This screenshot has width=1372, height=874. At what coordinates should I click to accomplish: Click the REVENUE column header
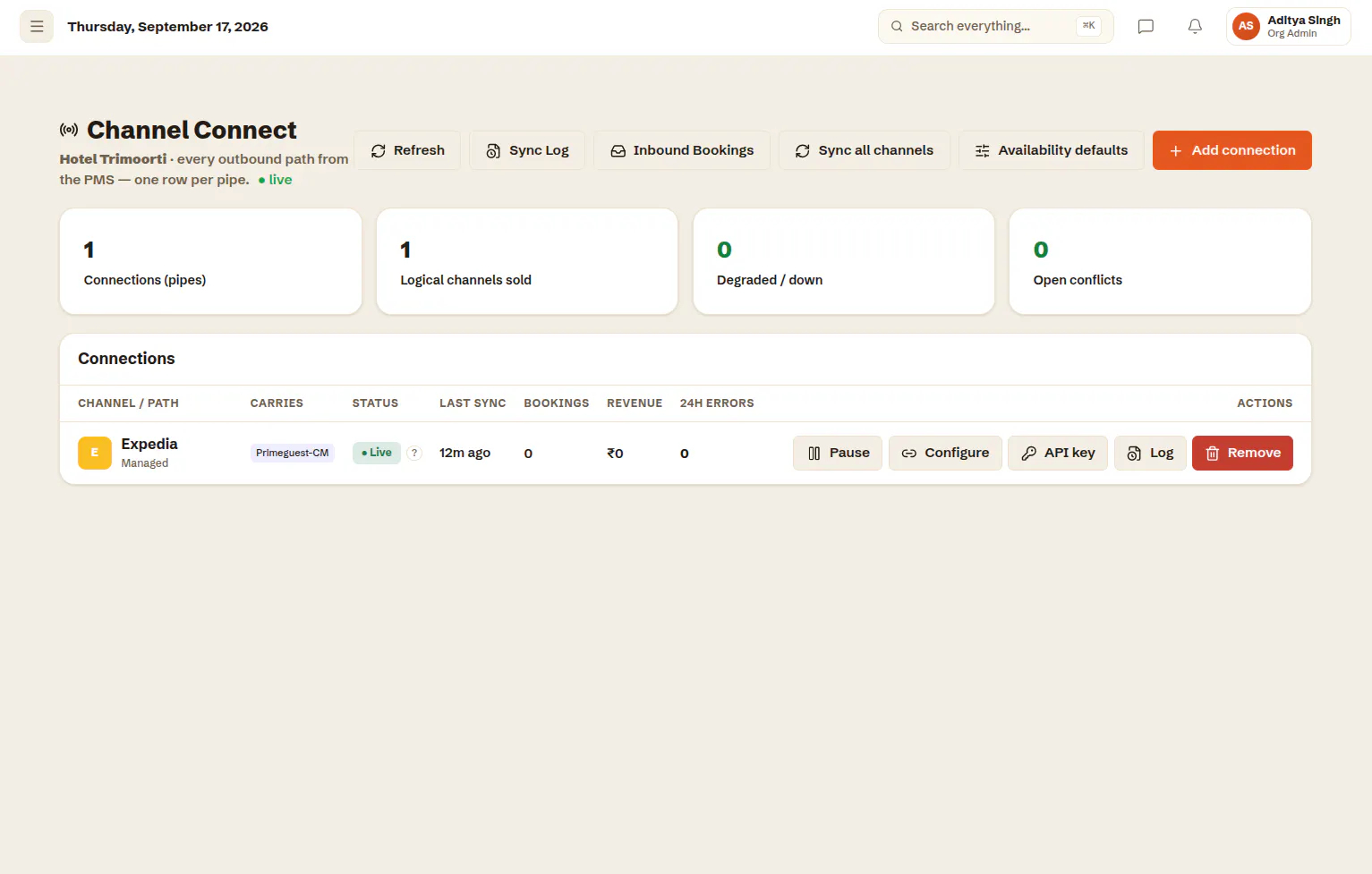point(635,403)
